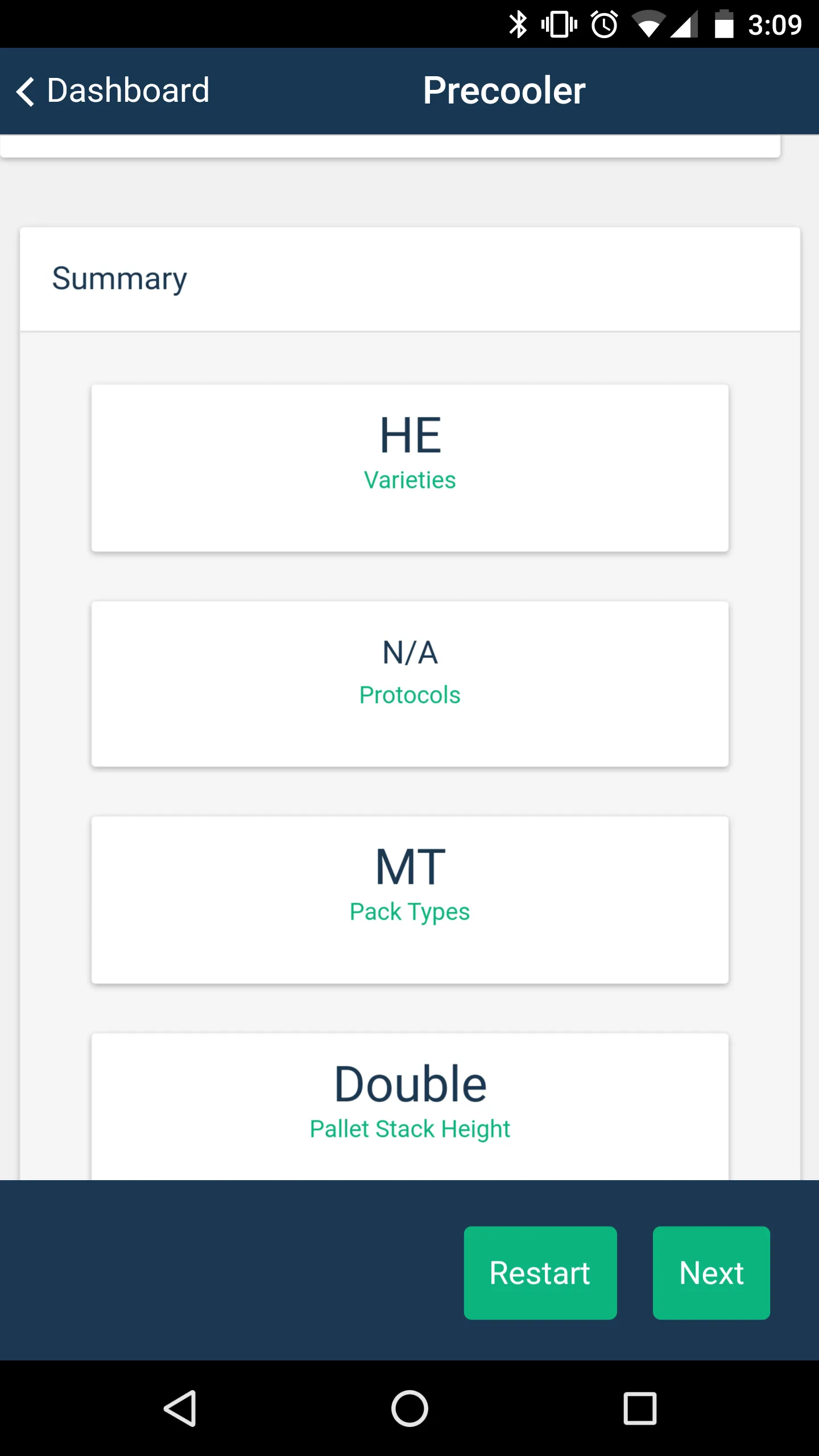Tap the vibrate mode status icon

[559, 24]
